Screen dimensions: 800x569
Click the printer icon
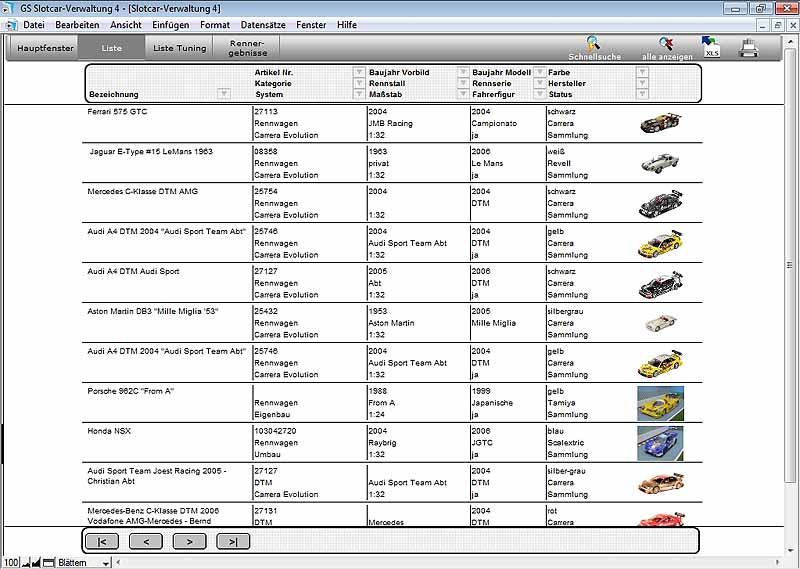coord(748,47)
